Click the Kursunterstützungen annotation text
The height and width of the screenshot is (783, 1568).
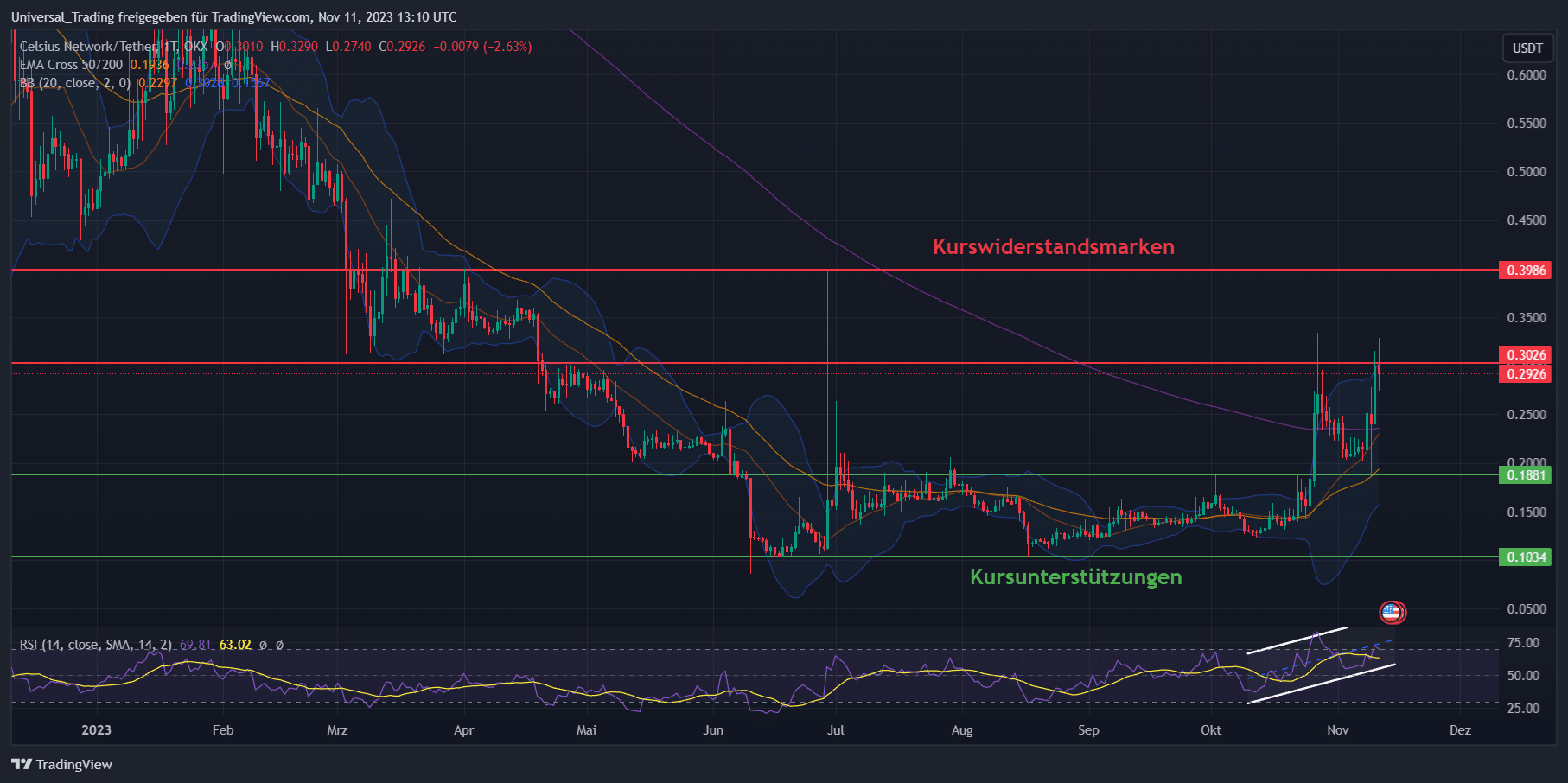pos(1075,577)
